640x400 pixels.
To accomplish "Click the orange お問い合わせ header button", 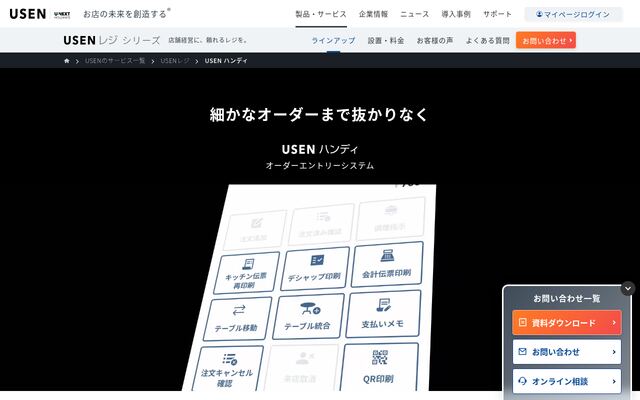I will (546, 40).
